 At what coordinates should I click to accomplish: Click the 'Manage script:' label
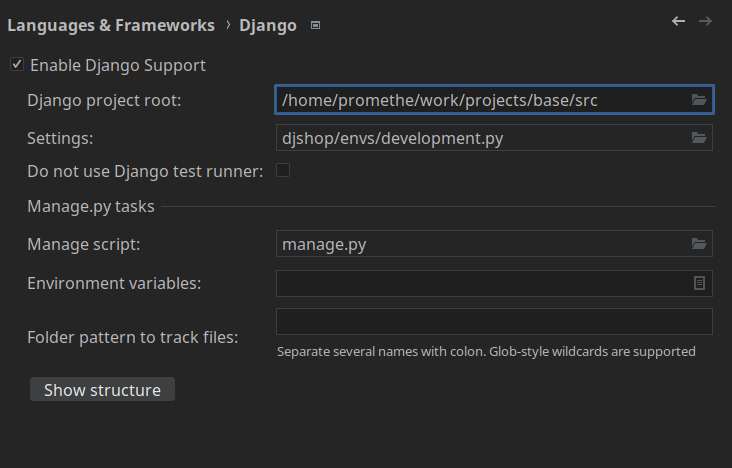84,244
